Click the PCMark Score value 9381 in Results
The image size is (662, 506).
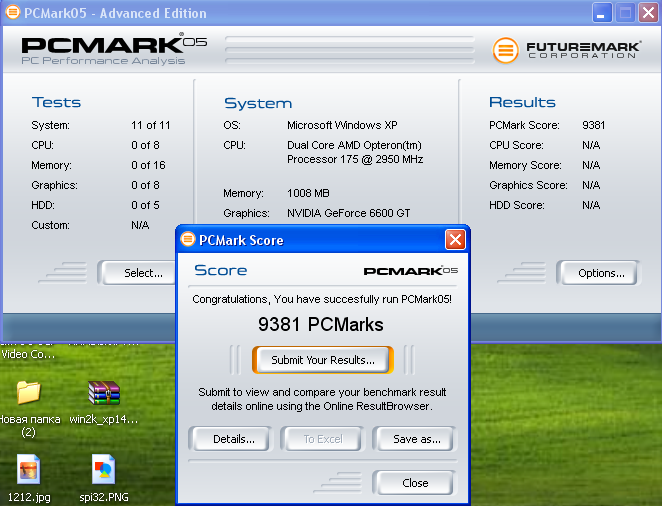(x=594, y=125)
